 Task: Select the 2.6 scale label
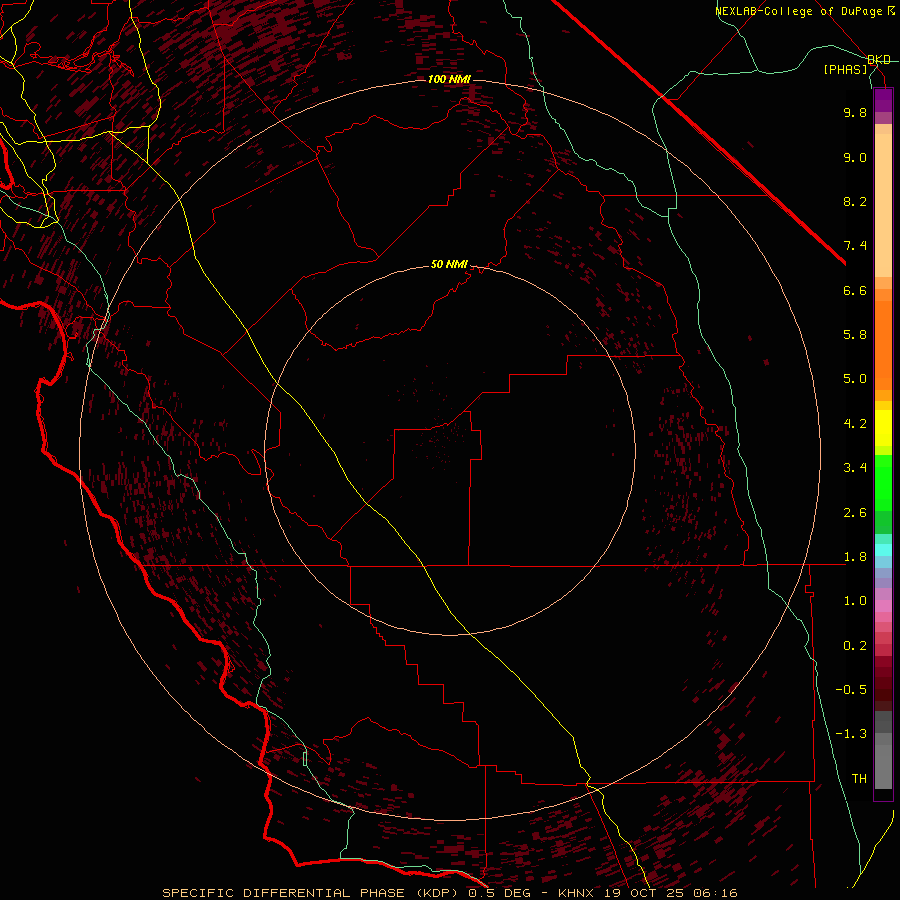point(855,513)
